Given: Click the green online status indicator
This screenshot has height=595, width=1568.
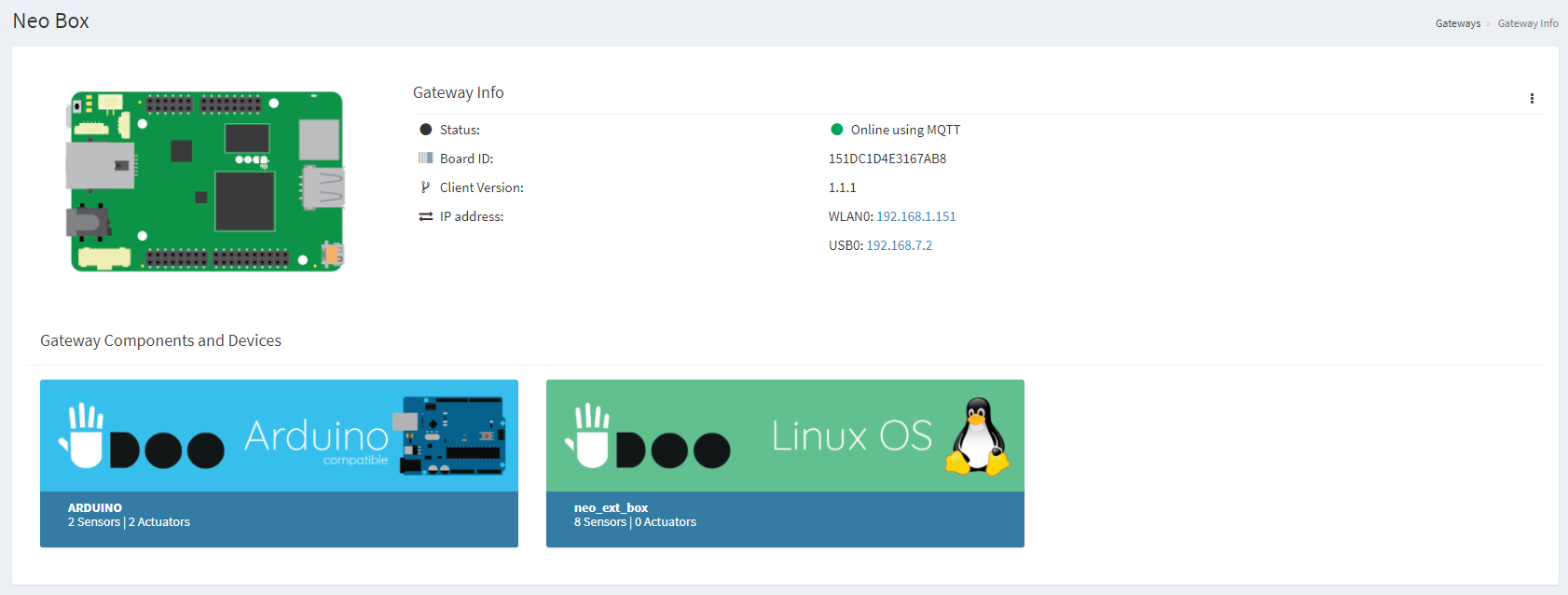Looking at the screenshot, I should [x=837, y=130].
